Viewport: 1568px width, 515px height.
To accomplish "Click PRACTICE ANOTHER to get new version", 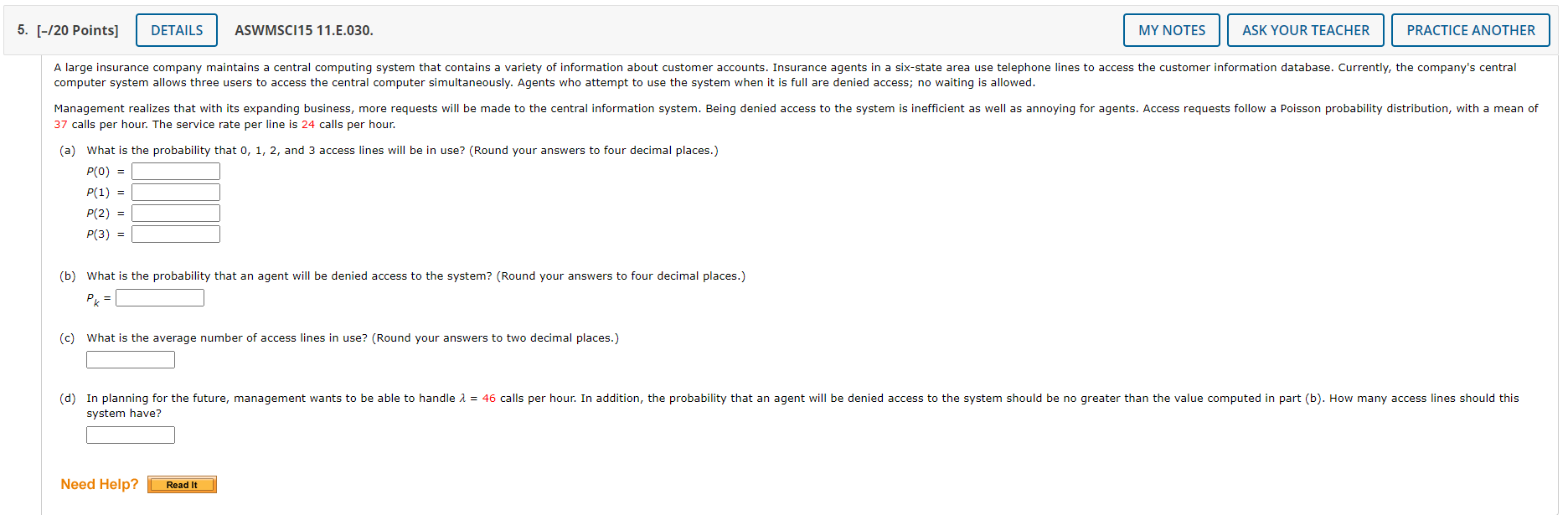I will [x=1471, y=29].
